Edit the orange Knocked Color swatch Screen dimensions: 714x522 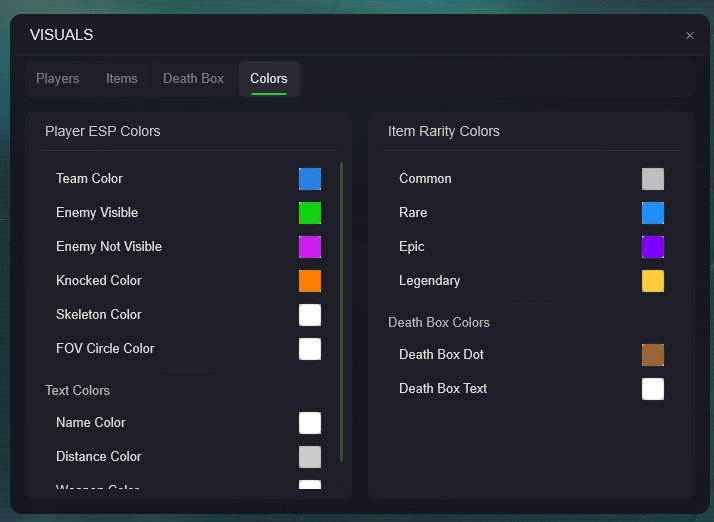(x=310, y=281)
